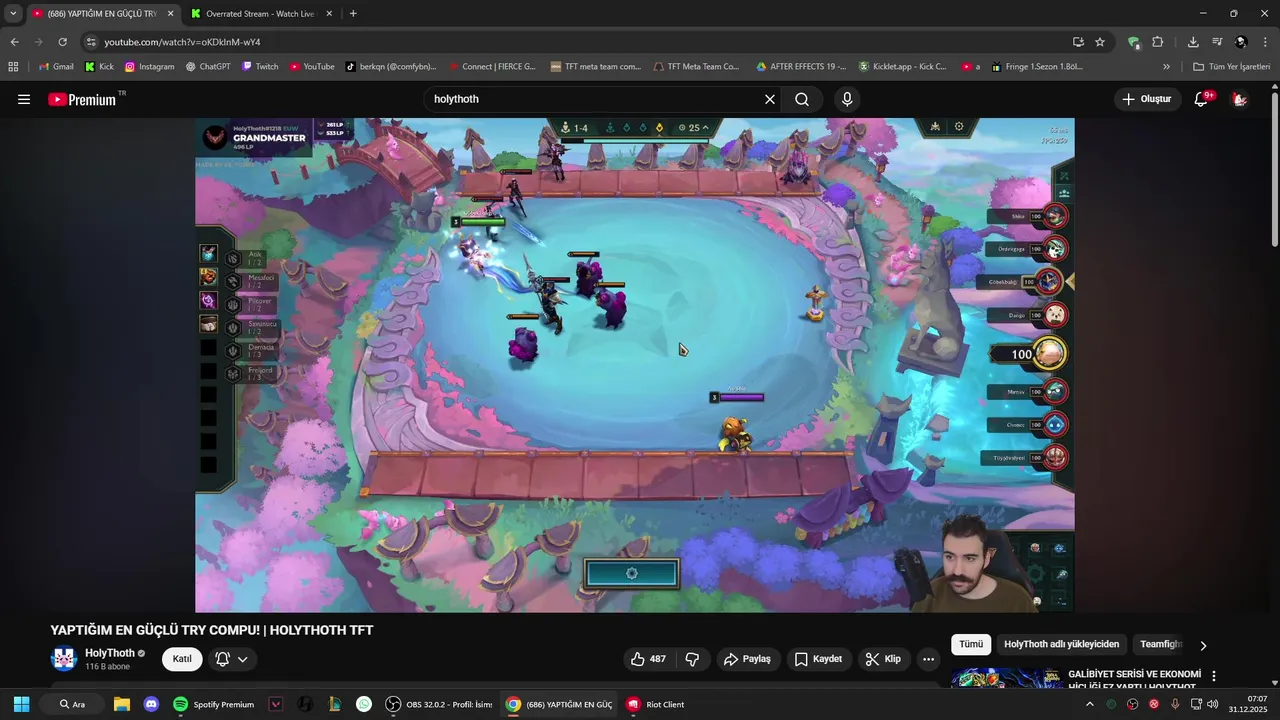The width and height of the screenshot is (1280, 720).
Task: Click the site info icon in address bar
Action: (91, 42)
